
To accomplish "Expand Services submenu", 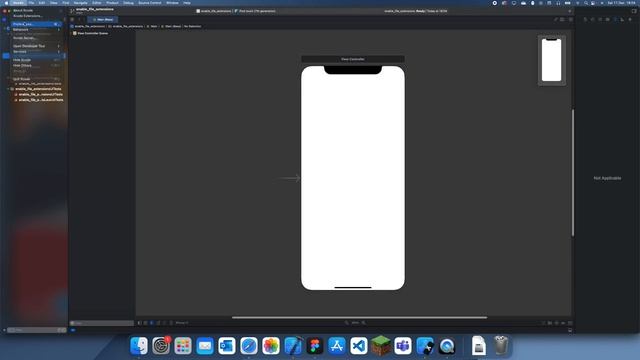I will pos(36,52).
